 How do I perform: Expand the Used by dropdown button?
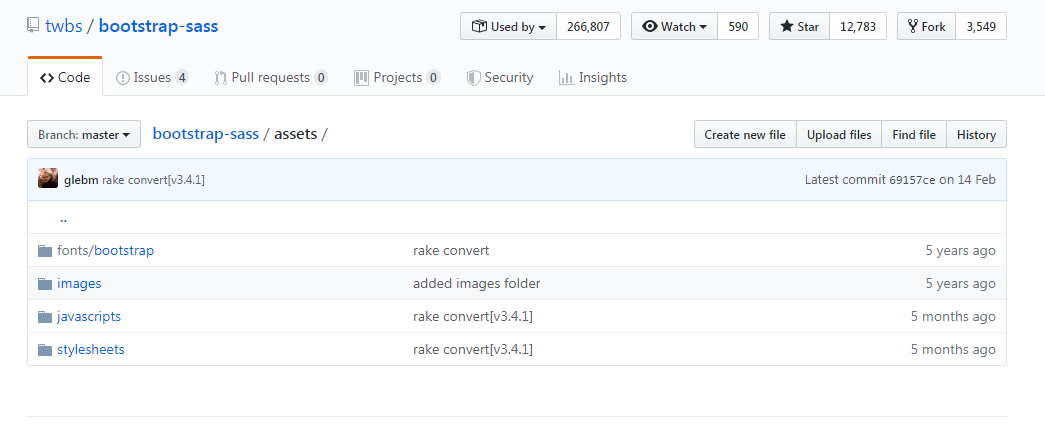point(509,27)
